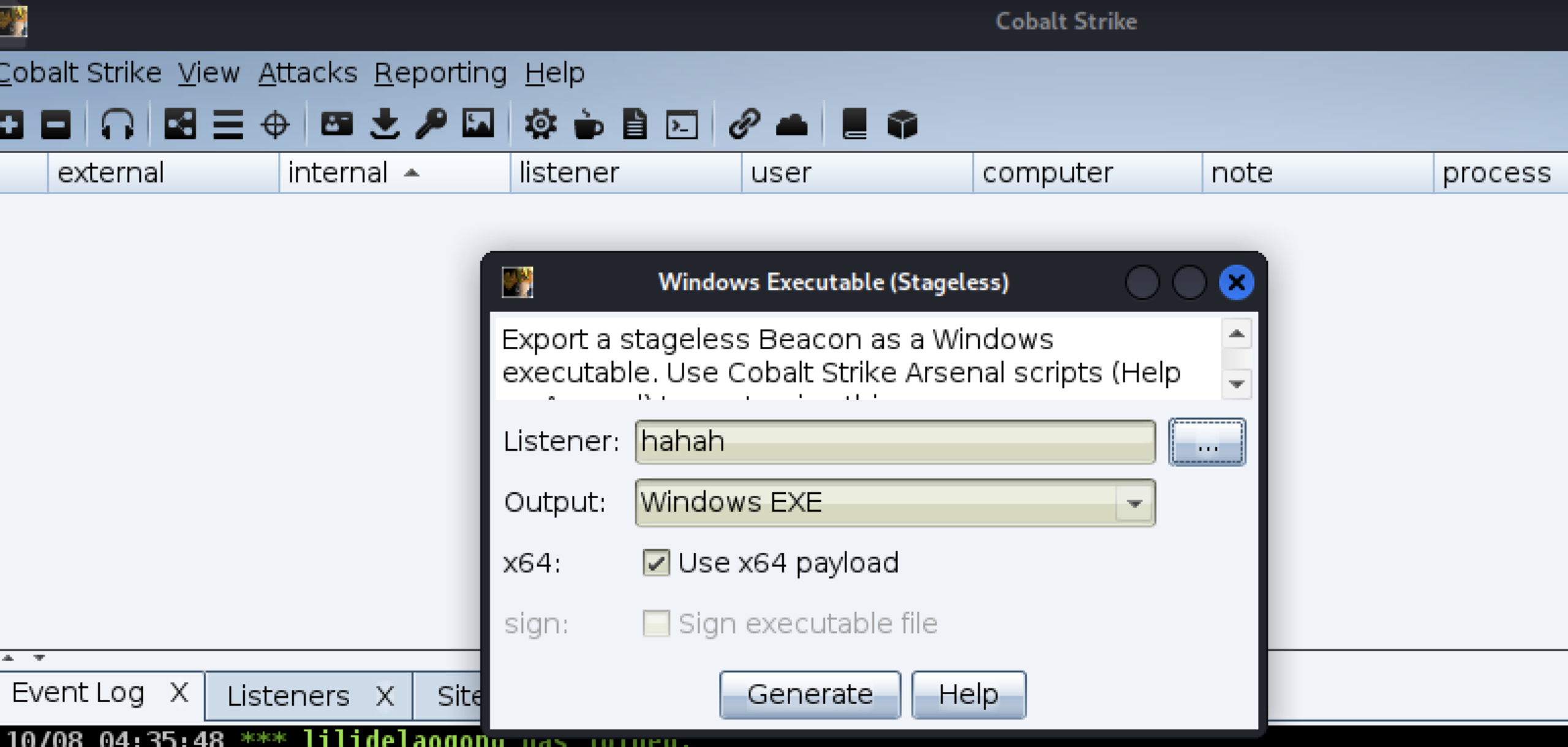Viewport: 1568px width, 747px height.
Task: Close the Event Log tab
Action: tap(179, 693)
